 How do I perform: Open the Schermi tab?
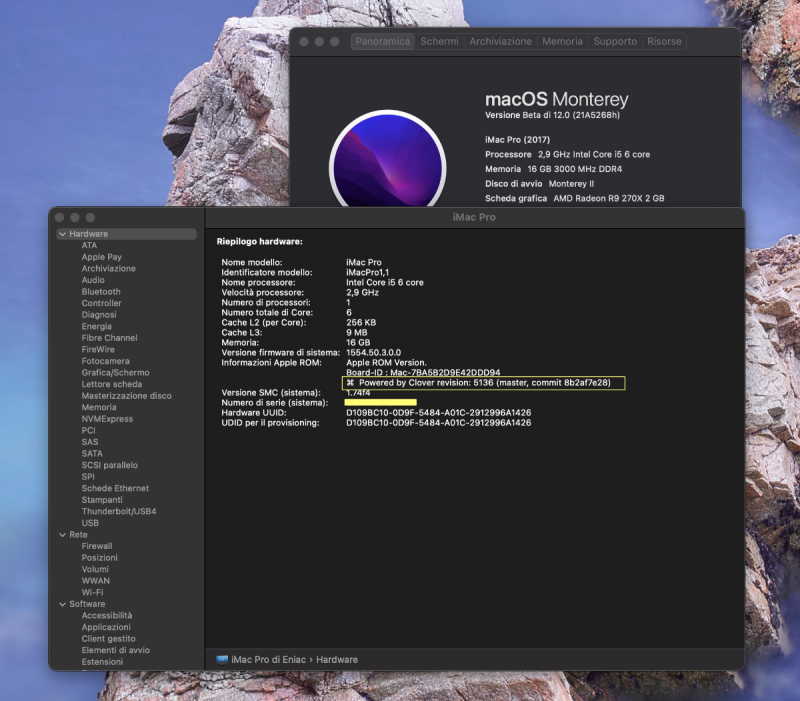click(x=439, y=41)
